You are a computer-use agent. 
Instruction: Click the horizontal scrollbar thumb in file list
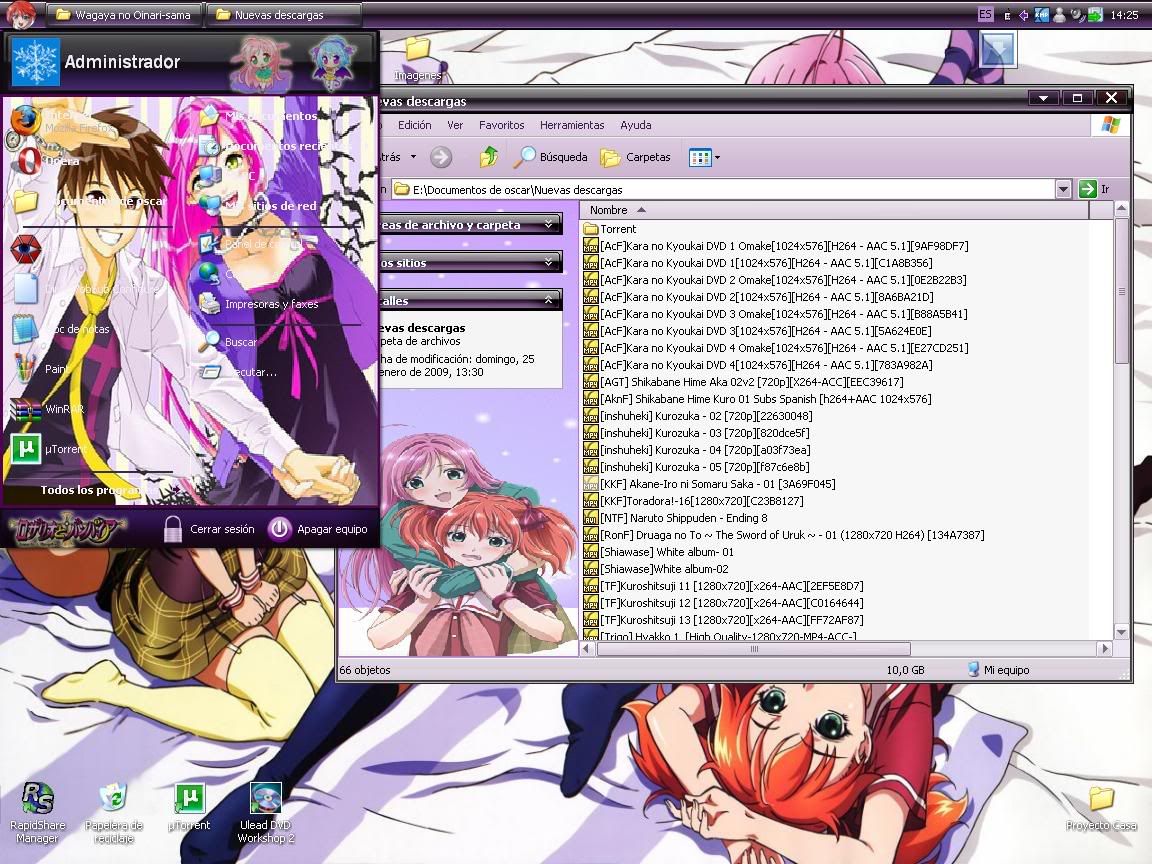754,649
